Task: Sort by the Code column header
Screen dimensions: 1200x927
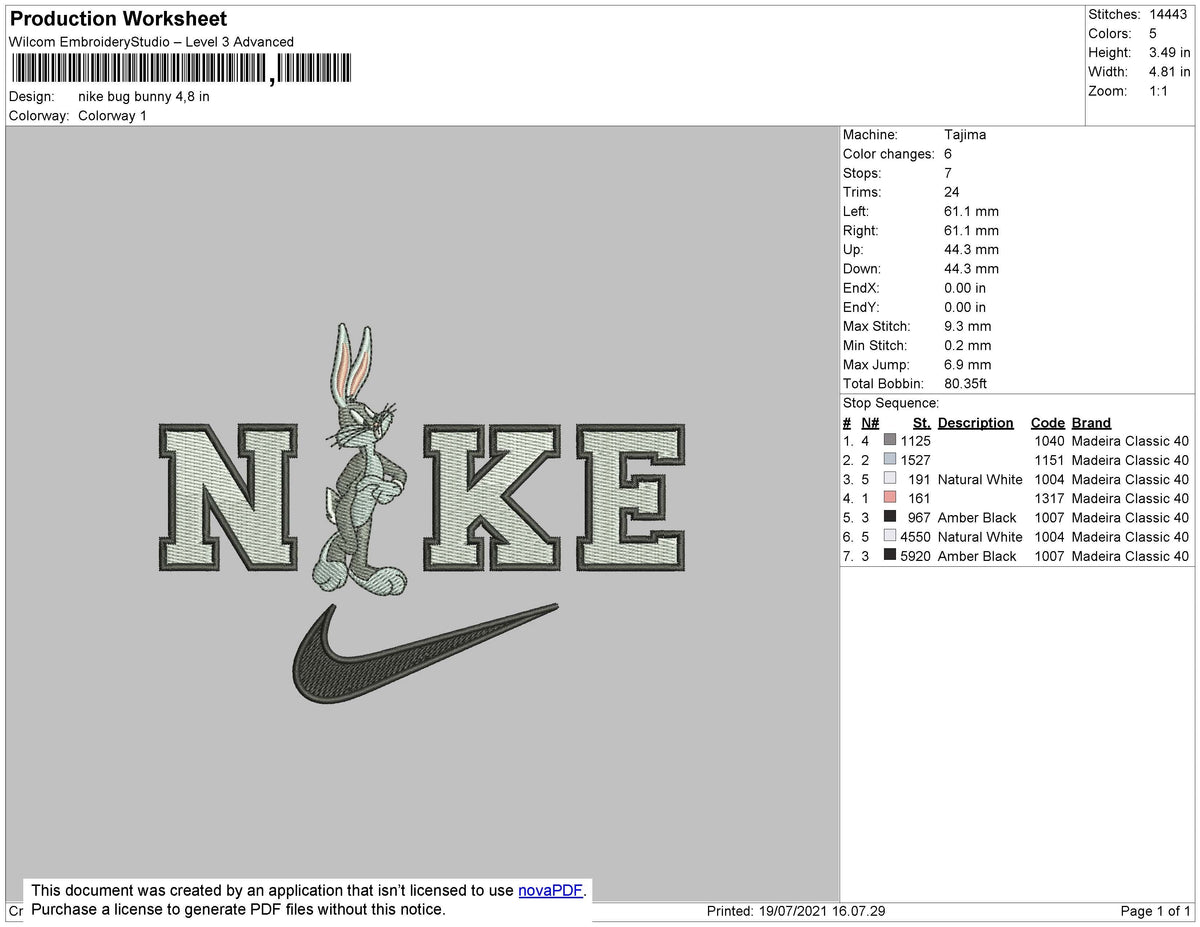Action: coord(1047,422)
